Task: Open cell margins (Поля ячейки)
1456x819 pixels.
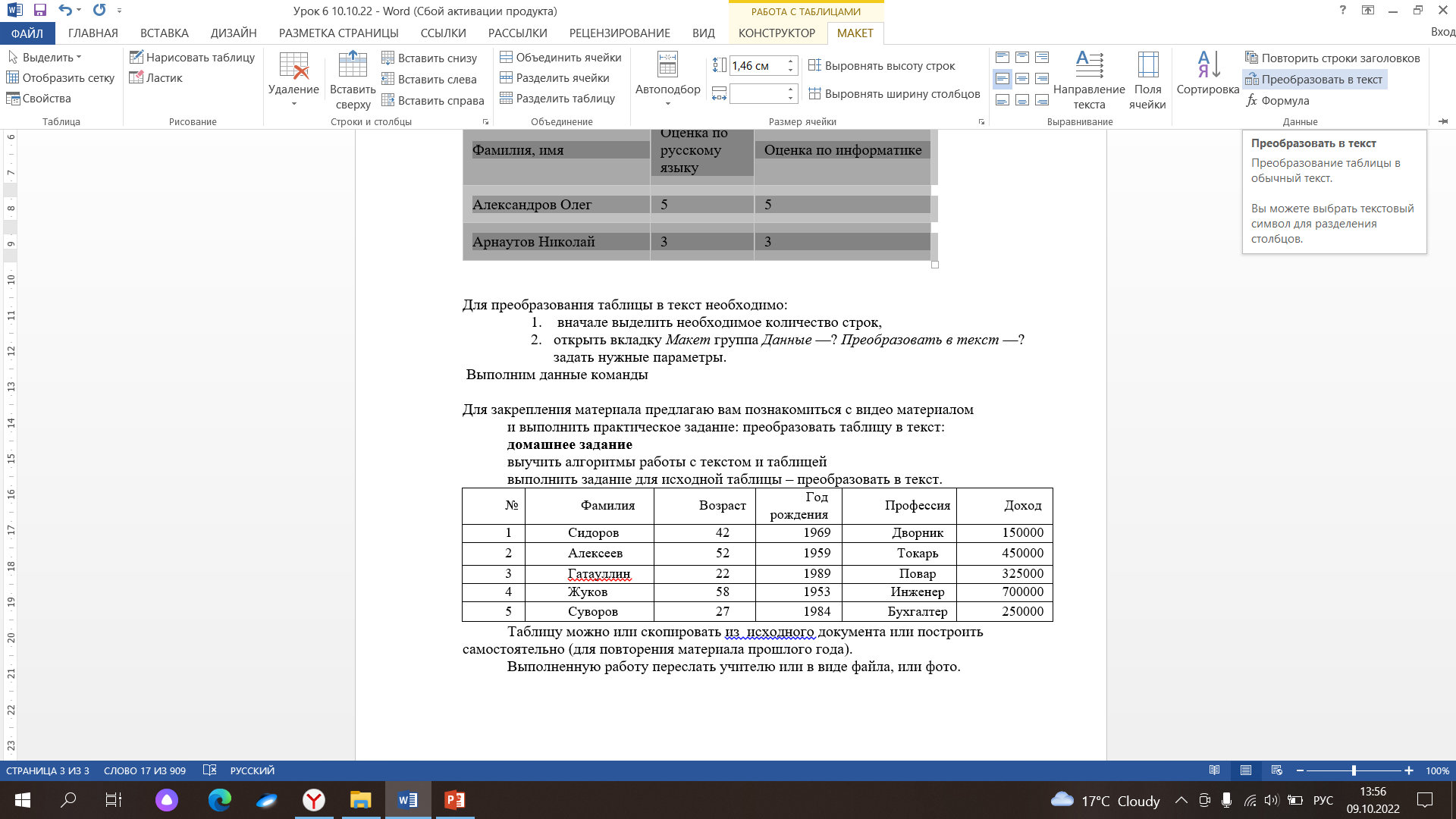Action: (x=1147, y=80)
